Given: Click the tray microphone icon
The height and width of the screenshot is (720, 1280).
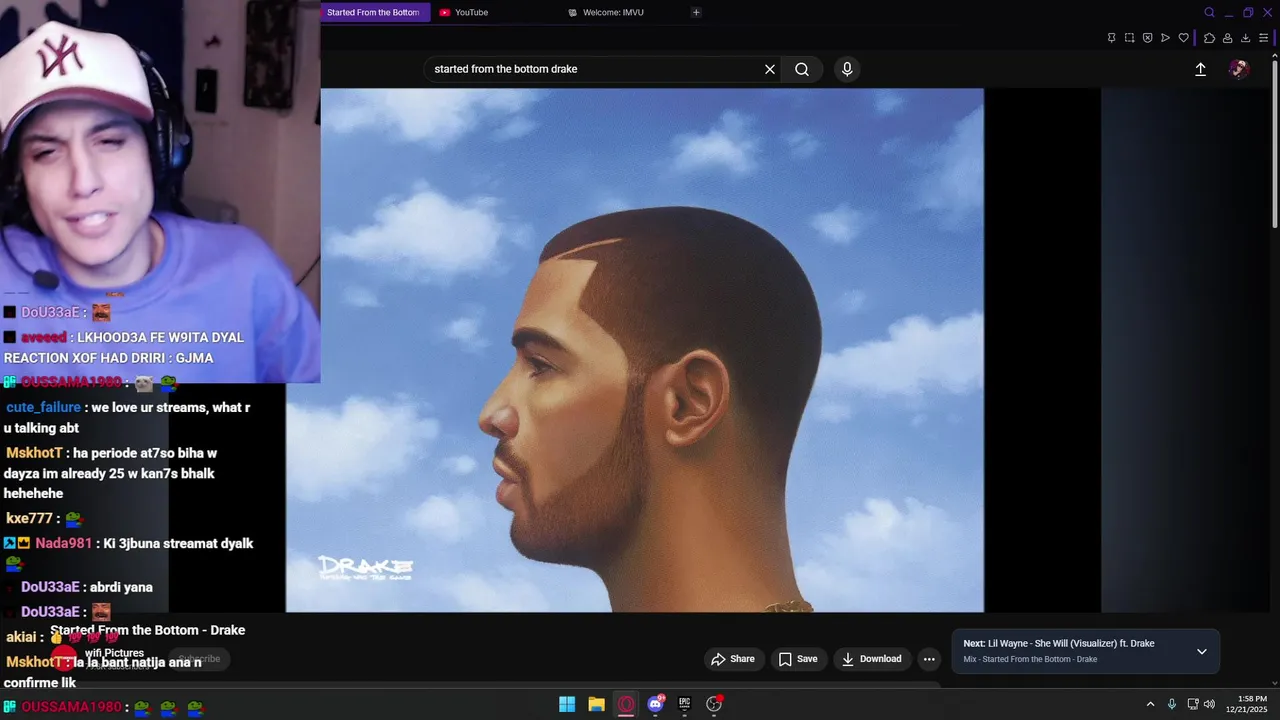Looking at the screenshot, I should click(1172, 704).
